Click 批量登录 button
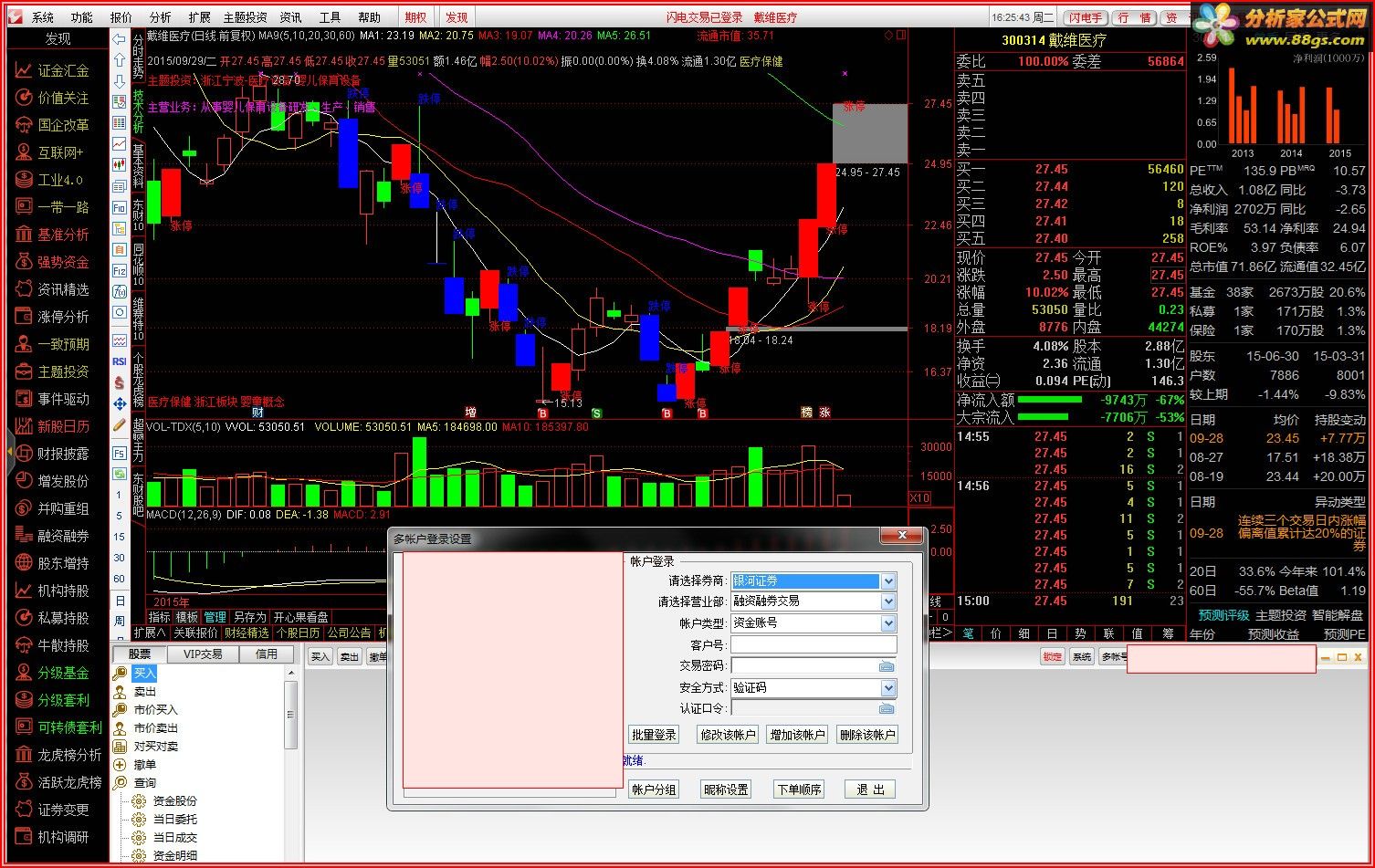This screenshot has height=868, width=1375. click(x=654, y=735)
